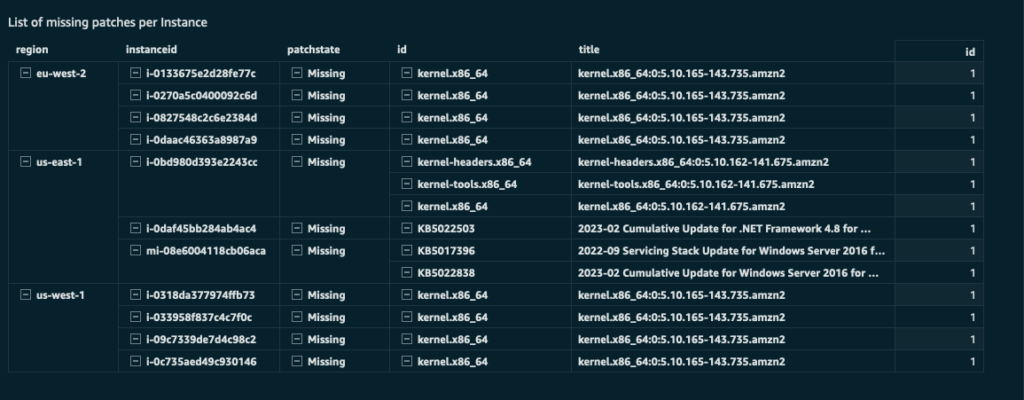Collapse Missing patchstate for i-0daf45bb284ab4ac4

(297, 228)
